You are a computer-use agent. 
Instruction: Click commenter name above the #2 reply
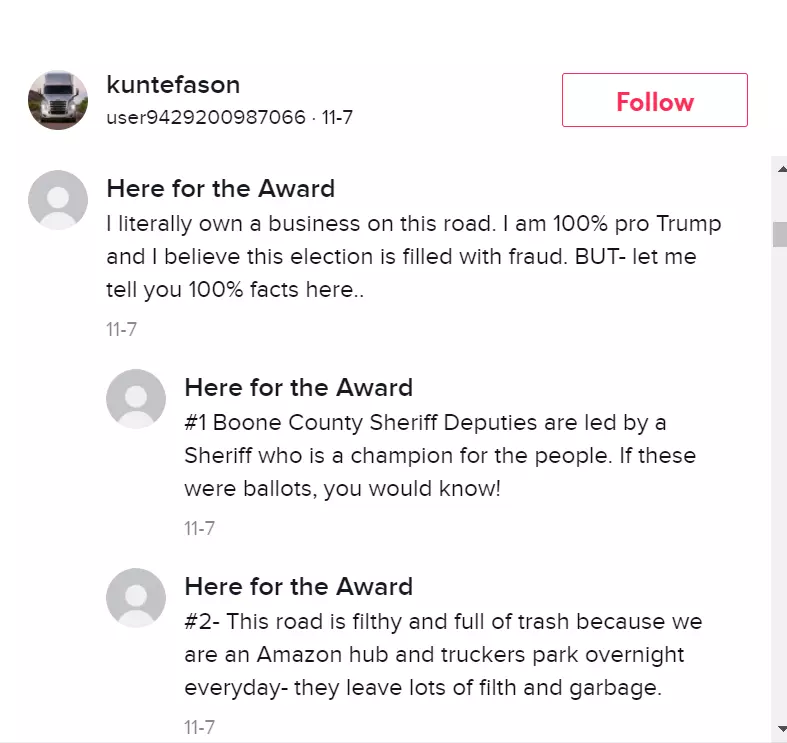click(299, 586)
